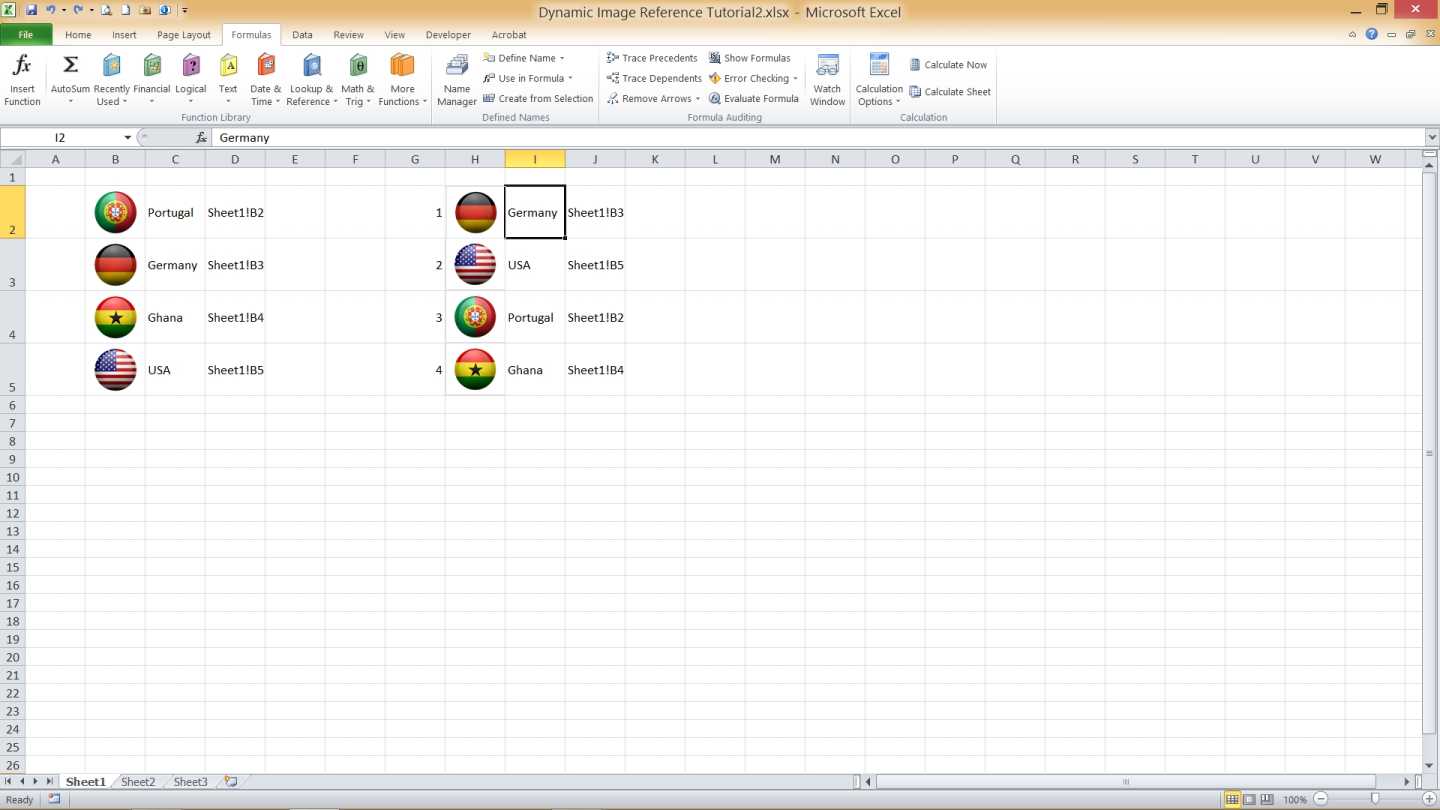Click the vertical scrollbar thumb

click(1428, 453)
